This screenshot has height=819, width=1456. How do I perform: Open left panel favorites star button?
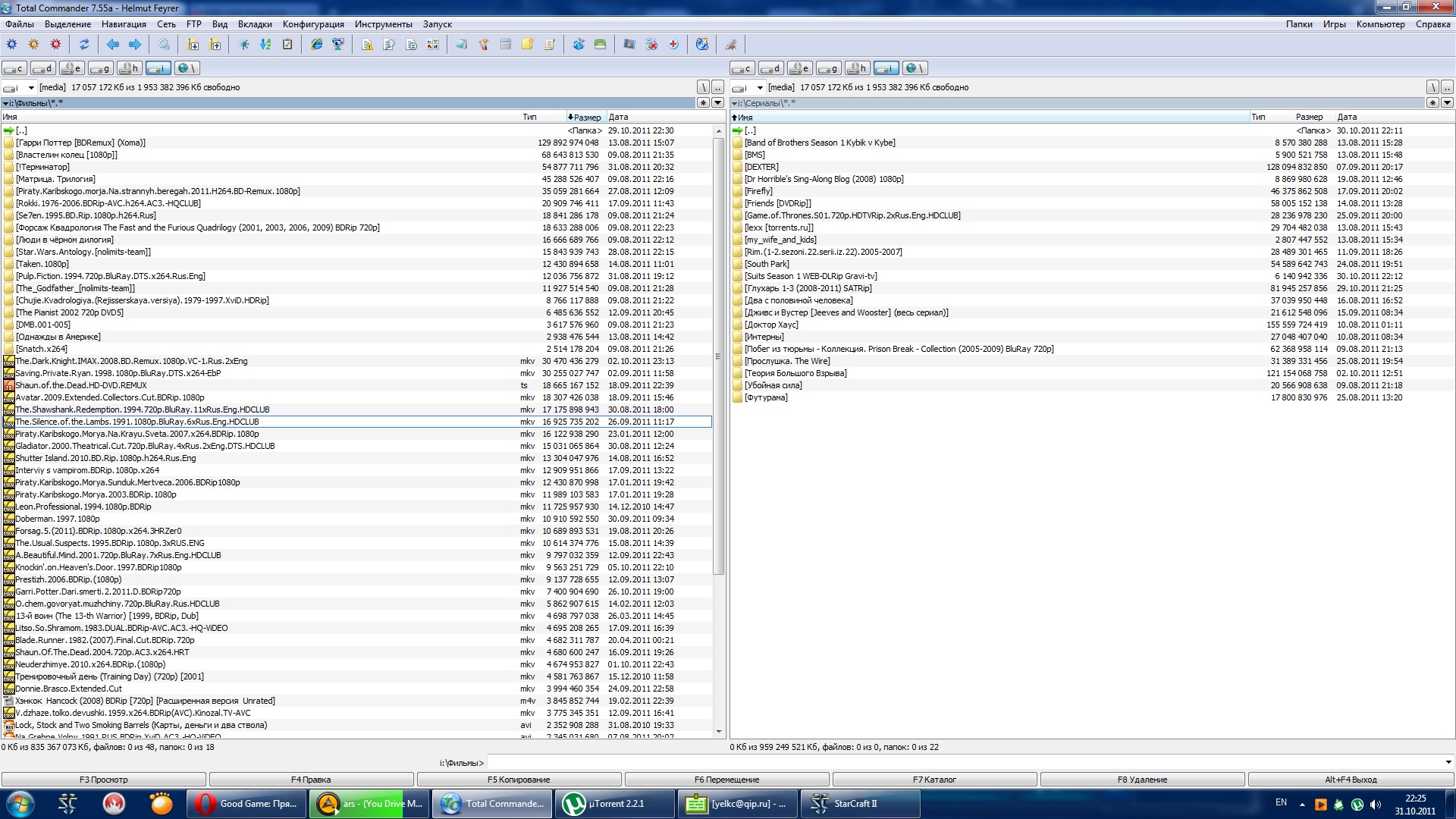(x=703, y=102)
